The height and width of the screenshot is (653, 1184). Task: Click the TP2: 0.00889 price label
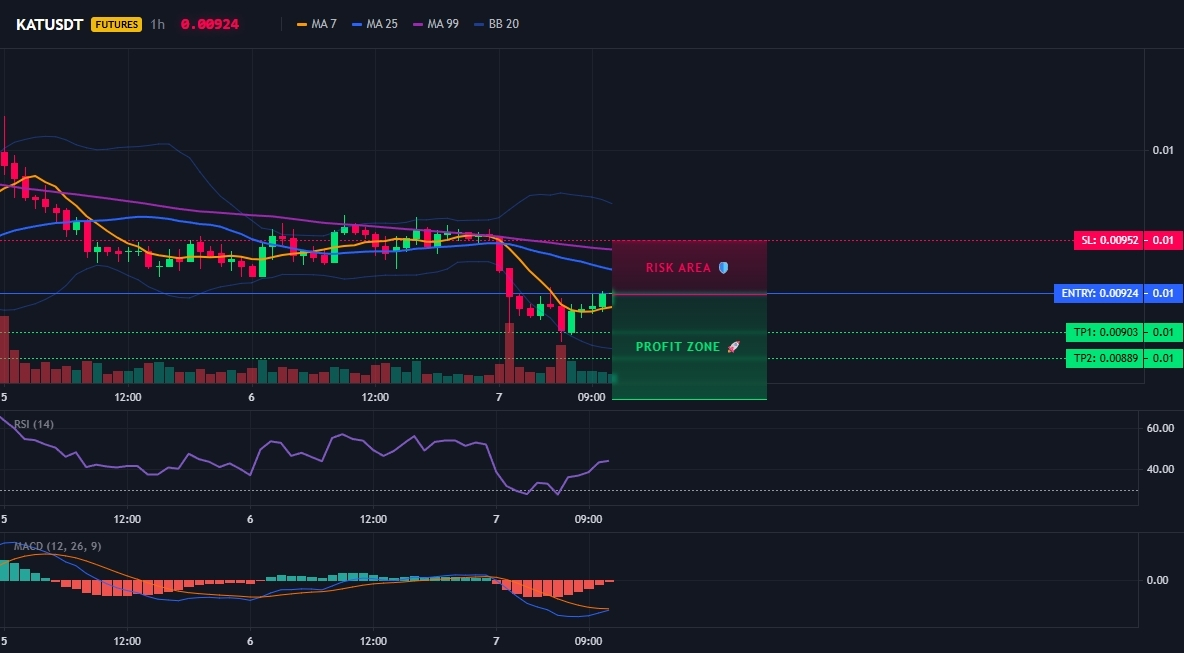coord(1105,359)
